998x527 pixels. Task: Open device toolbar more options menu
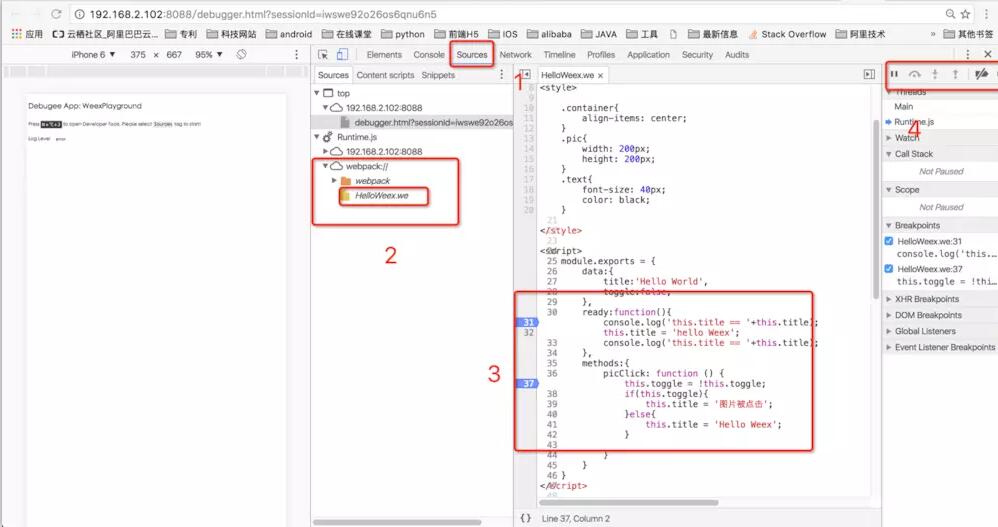(296, 55)
